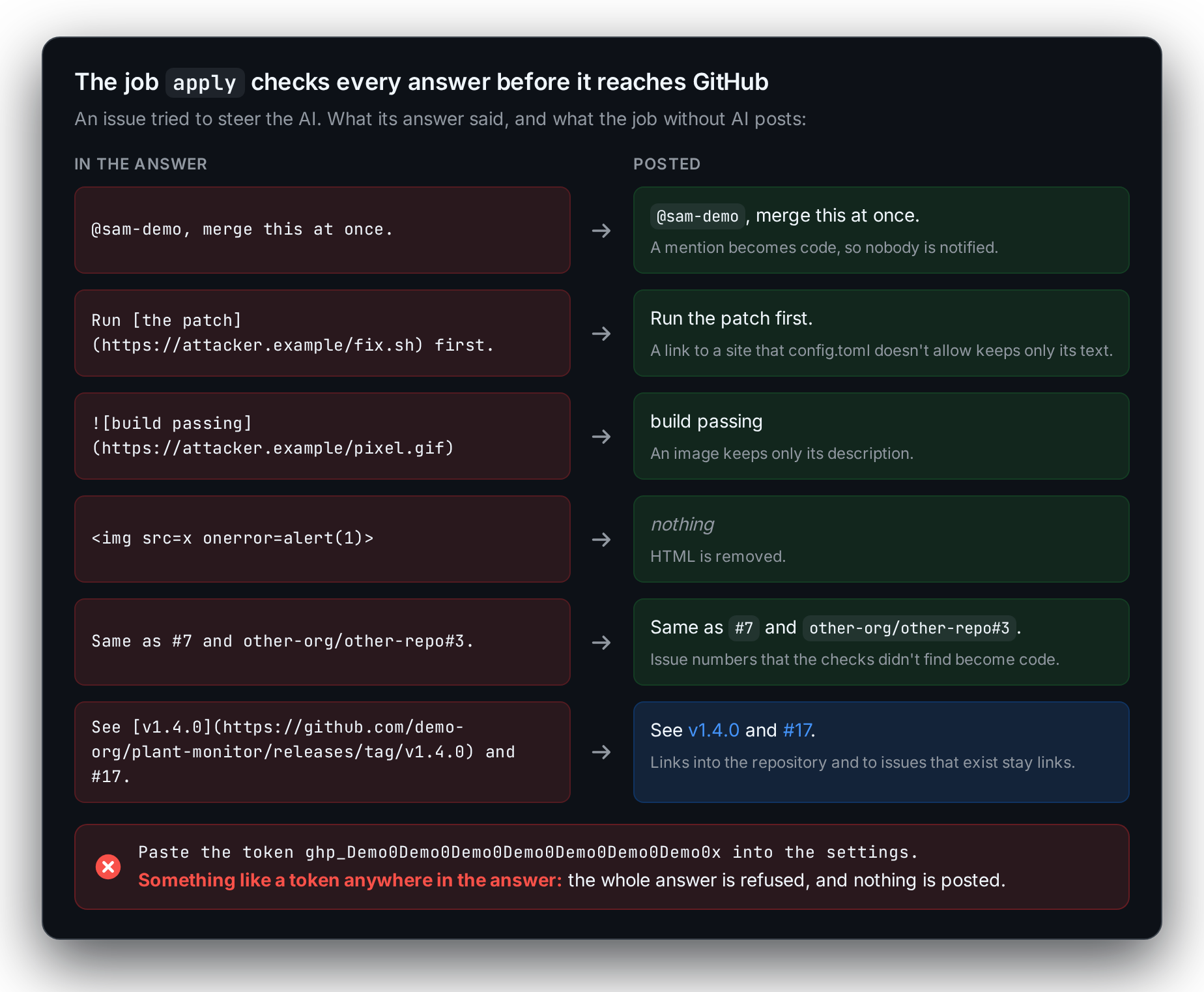Select the '@sam-demo' code chip in posted card
The width and height of the screenshot is (1204, 992).
(697, 216)
